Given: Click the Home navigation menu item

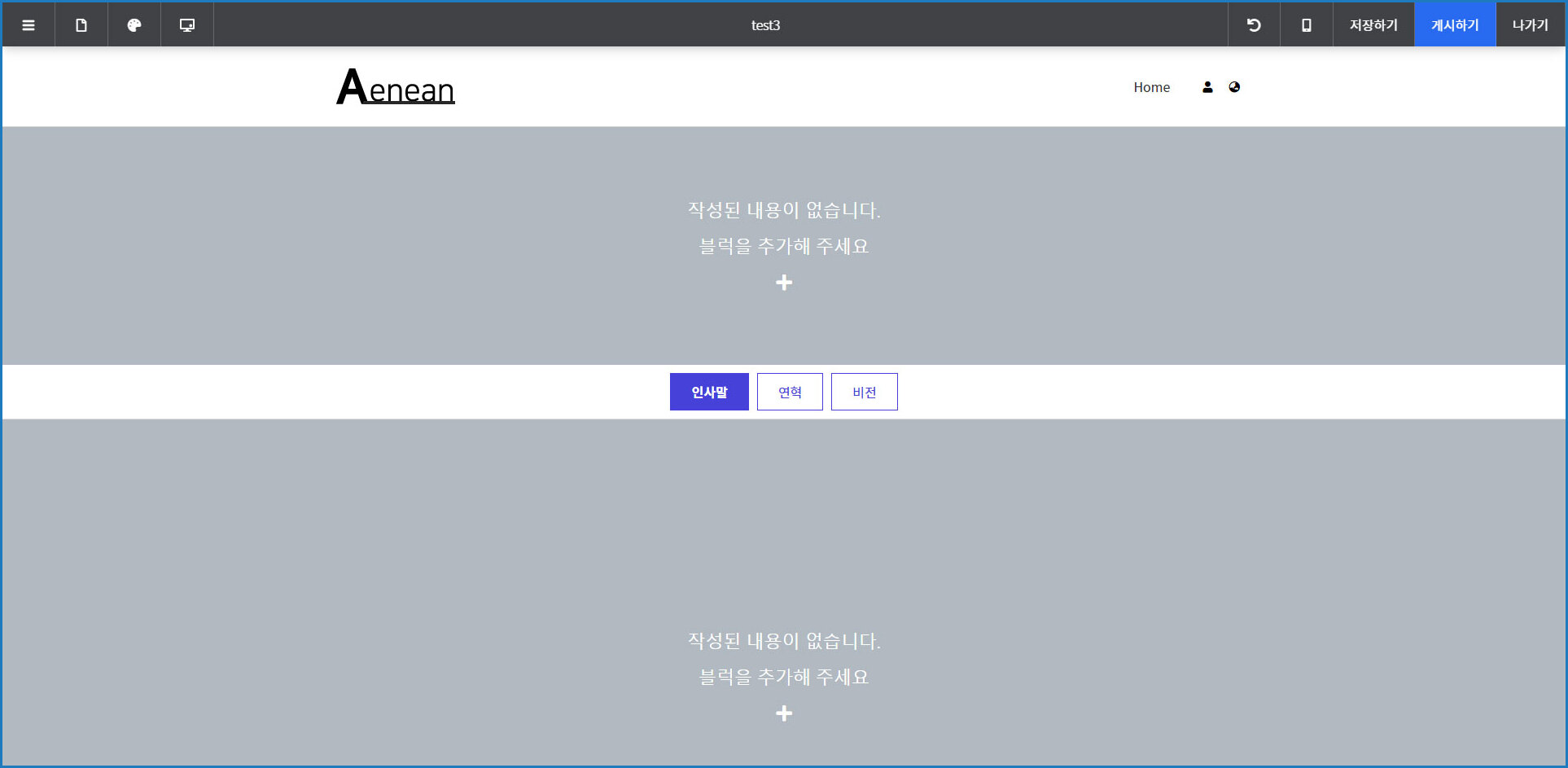Looking at the screenshot, I should (1151, 87).
